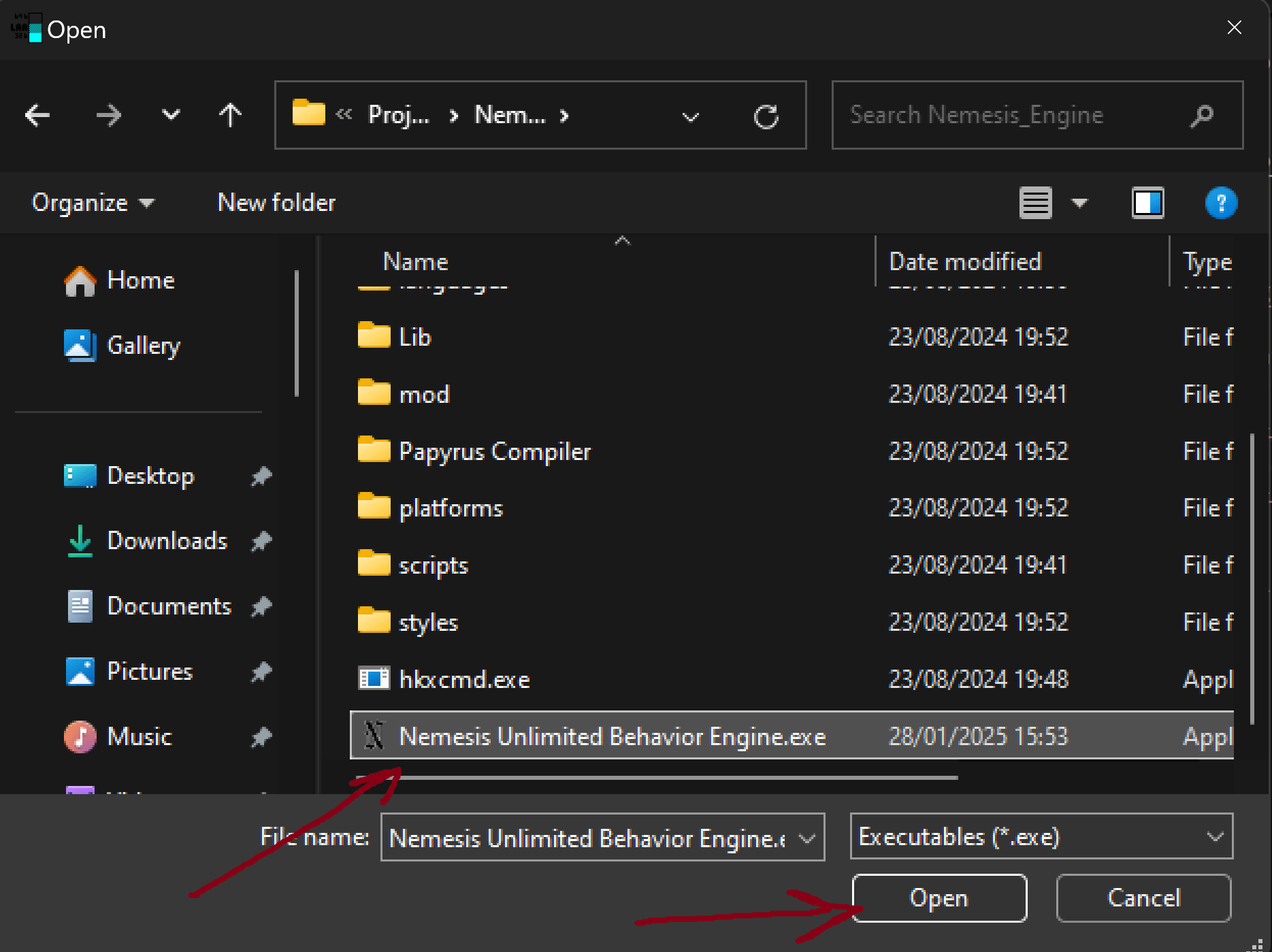Open the Executables file type dropdown
Screen dimensions: 1272x952
click(1041, 836)
